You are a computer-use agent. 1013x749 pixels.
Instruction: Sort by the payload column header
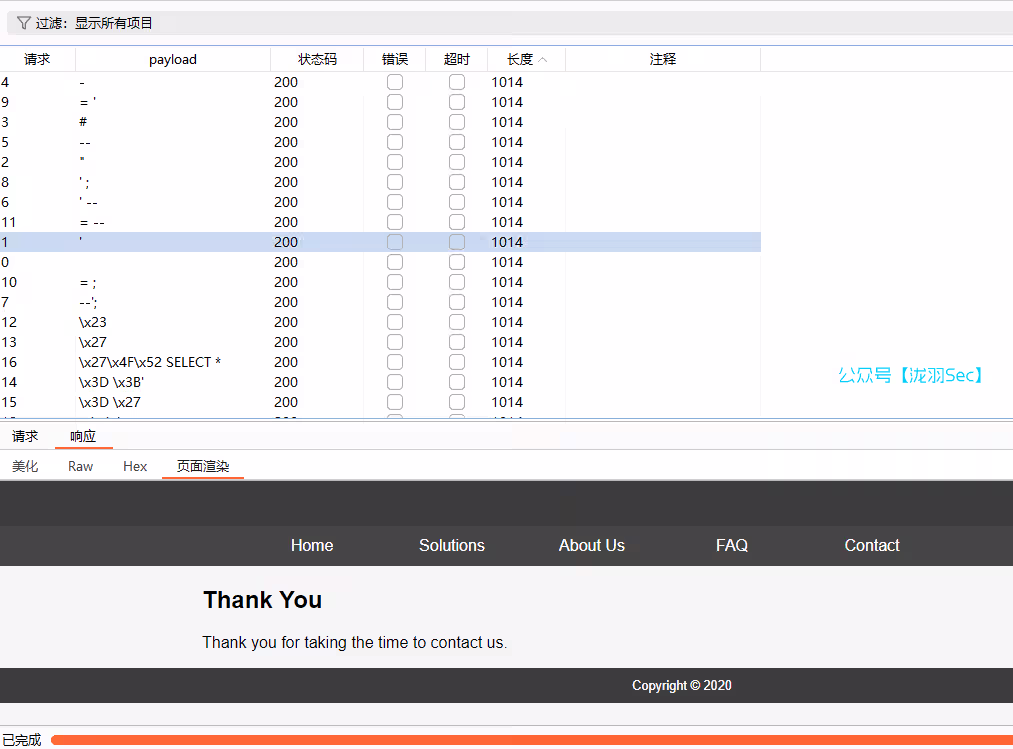(x=173, y=60)
